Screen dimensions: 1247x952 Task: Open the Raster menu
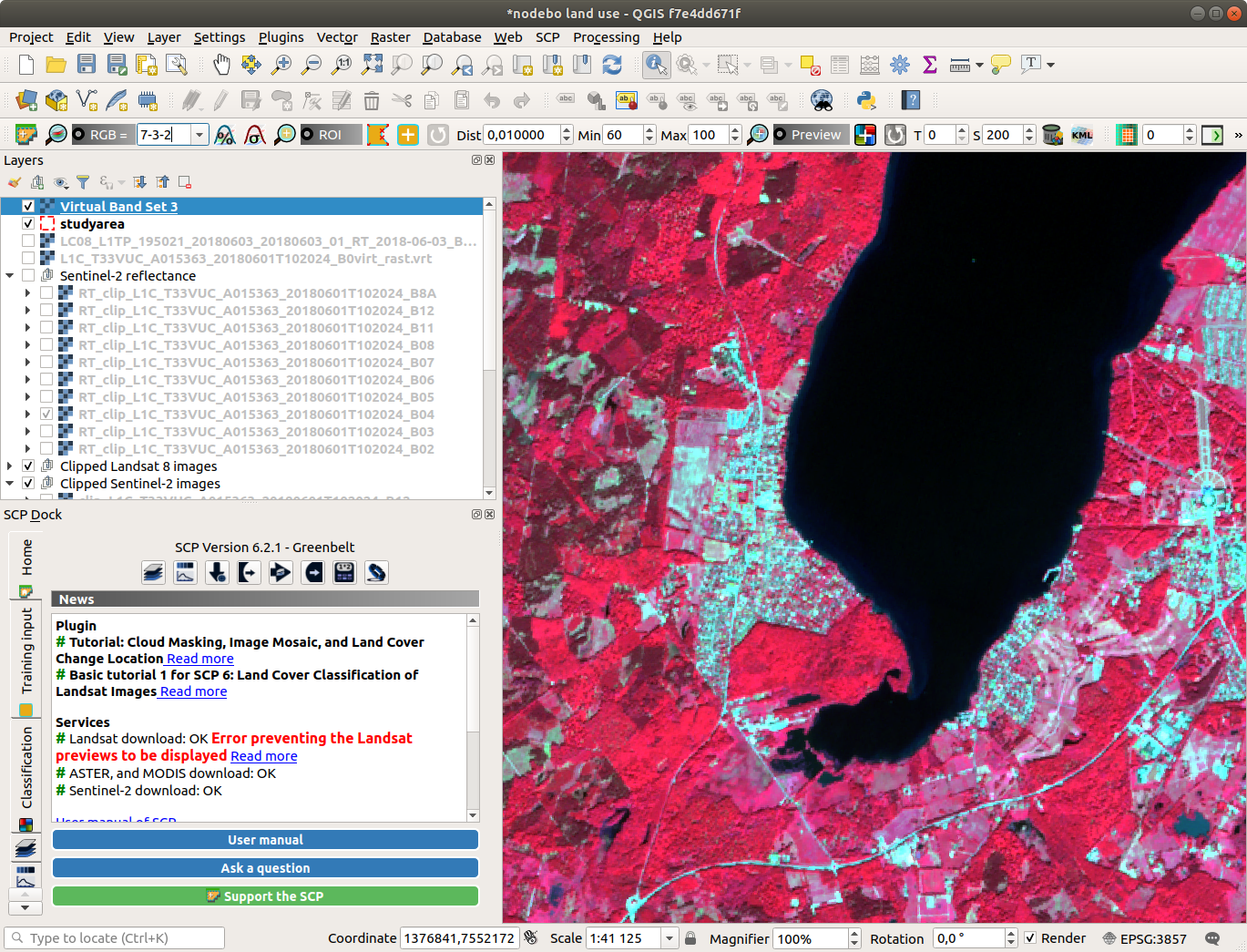point(390,37)
